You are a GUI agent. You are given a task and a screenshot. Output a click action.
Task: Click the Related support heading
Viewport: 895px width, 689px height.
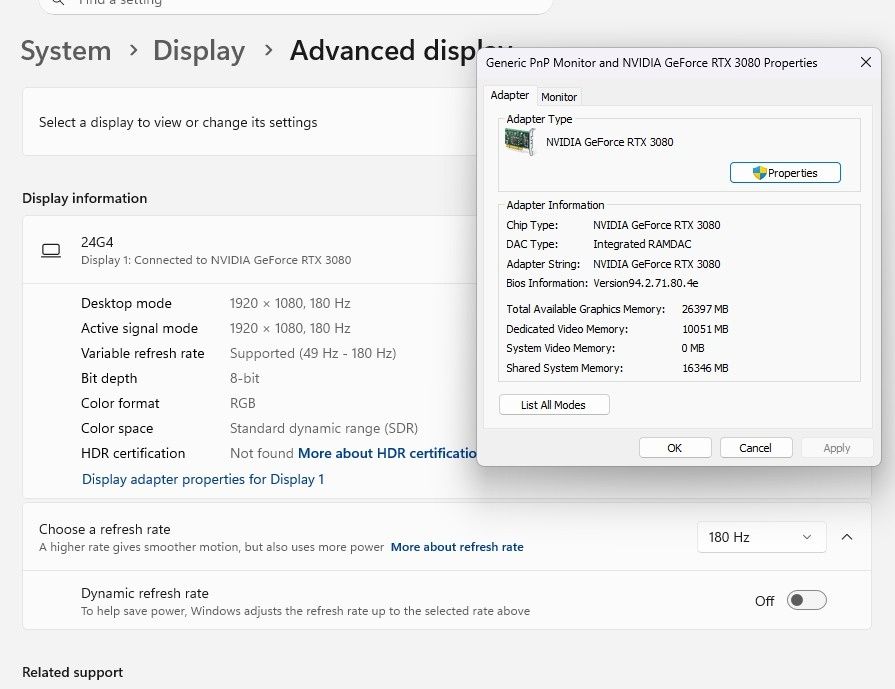pos(72,672)
